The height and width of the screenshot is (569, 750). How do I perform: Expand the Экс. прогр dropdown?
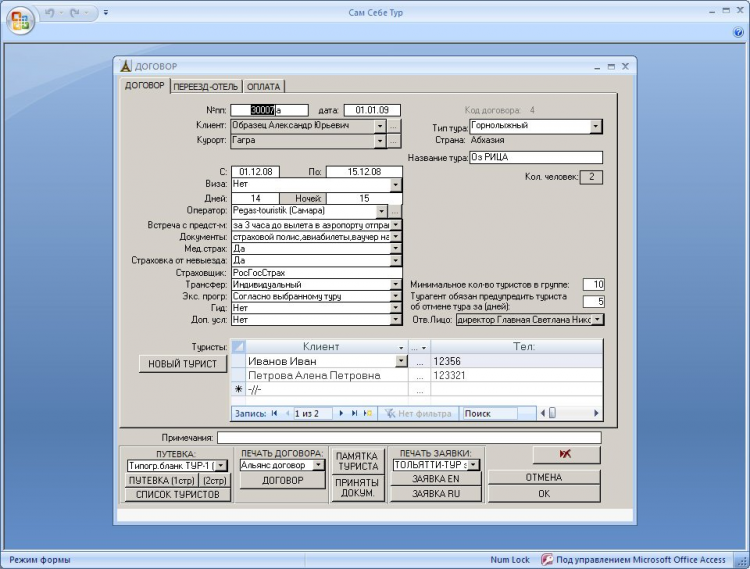[x=396, y=296]
